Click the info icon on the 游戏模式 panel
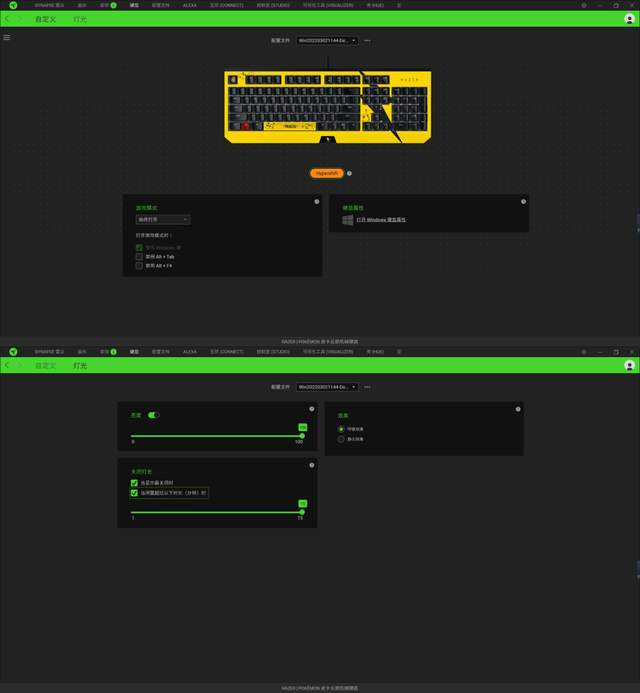The height and width of the screenshot is (693, 640). [x=317, y=201]
